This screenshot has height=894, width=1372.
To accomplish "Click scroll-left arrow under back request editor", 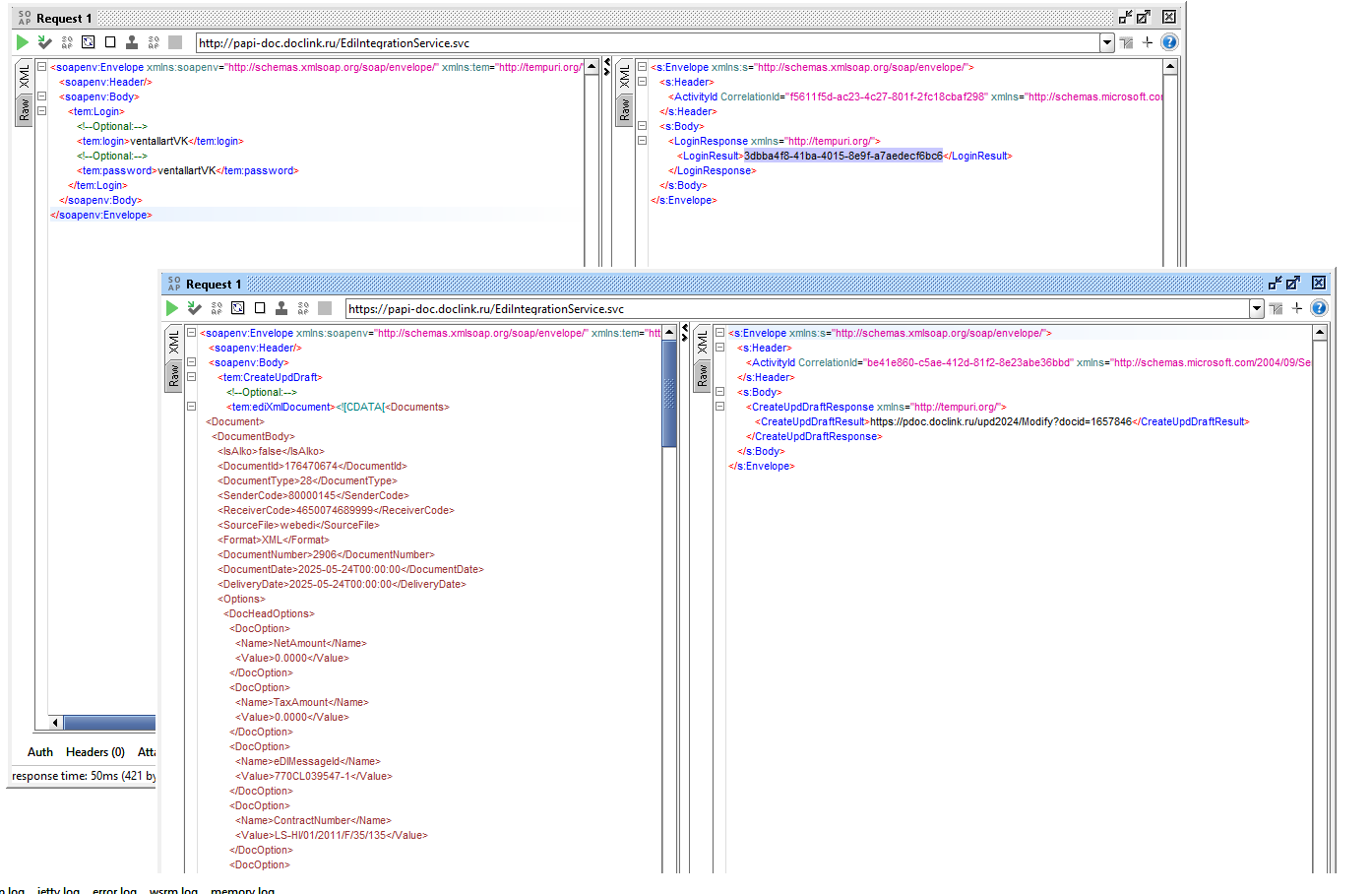I will coord(55,723).
